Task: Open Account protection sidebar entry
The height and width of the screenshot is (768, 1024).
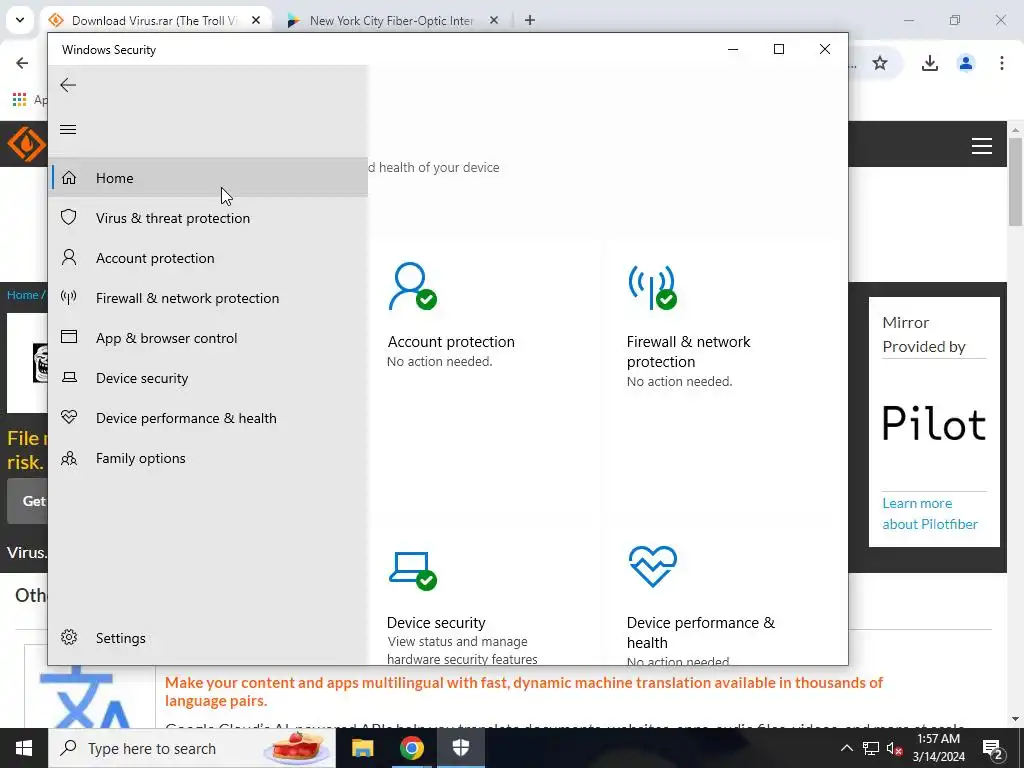Action: pos(208,258)
